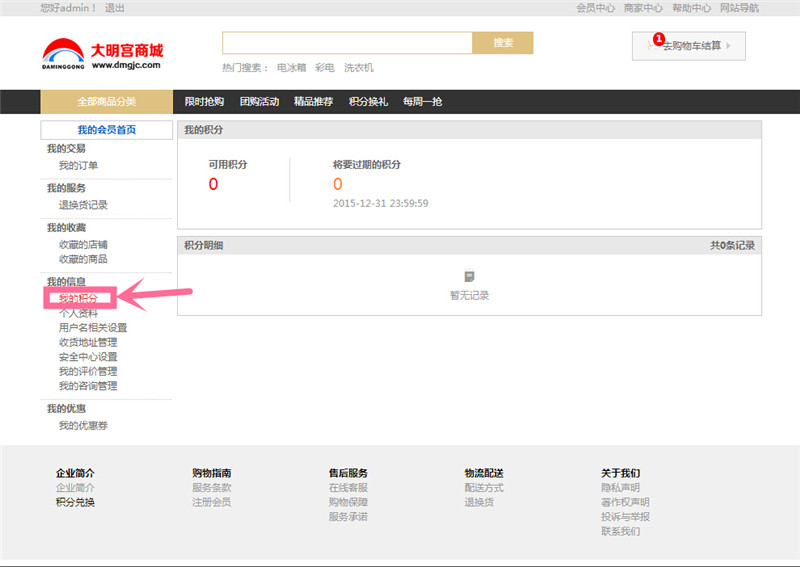This screenshot has width=800, height=567.
Task: Open footer link 联系我们
Action: [x=620, y=531]
